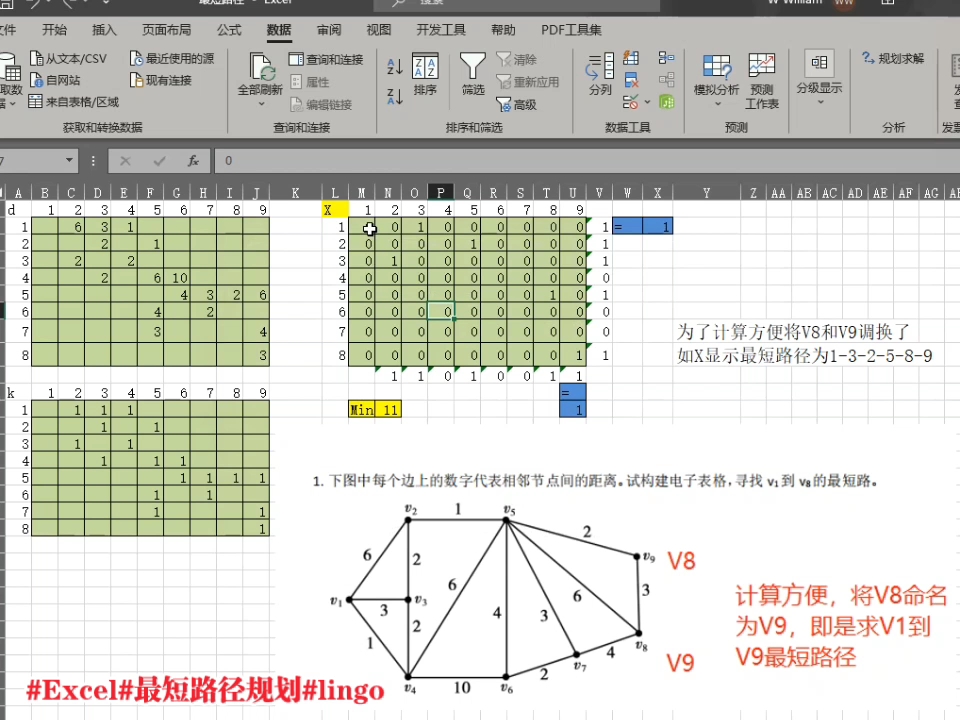Switch to the 公式 (Formulas) ribbon tab
Screen dimensions: 960x720
coord(228,30)
